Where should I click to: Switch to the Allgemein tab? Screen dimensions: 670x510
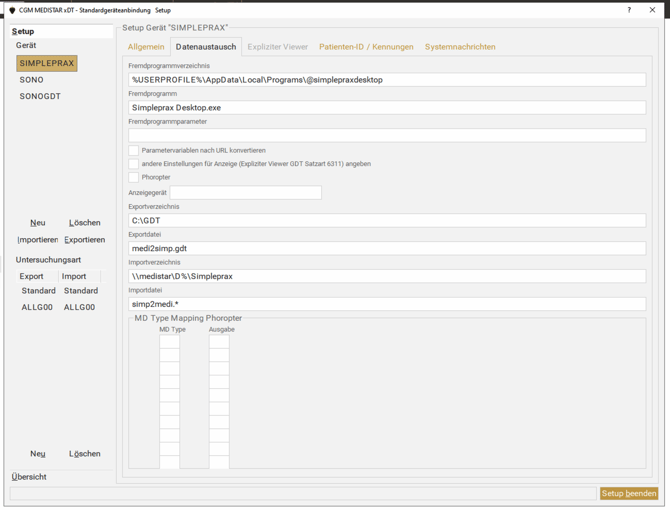(146, 47)
